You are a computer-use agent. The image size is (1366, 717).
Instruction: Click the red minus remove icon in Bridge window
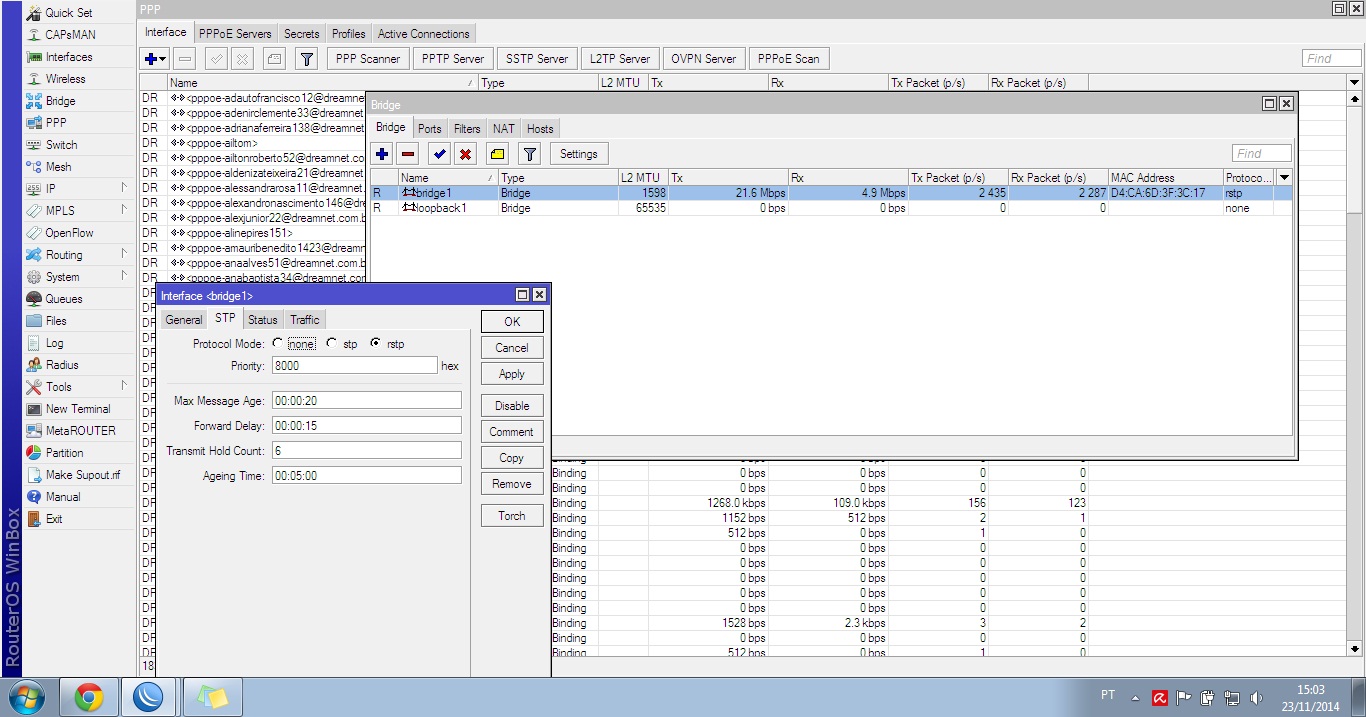[x=408, y=154]
